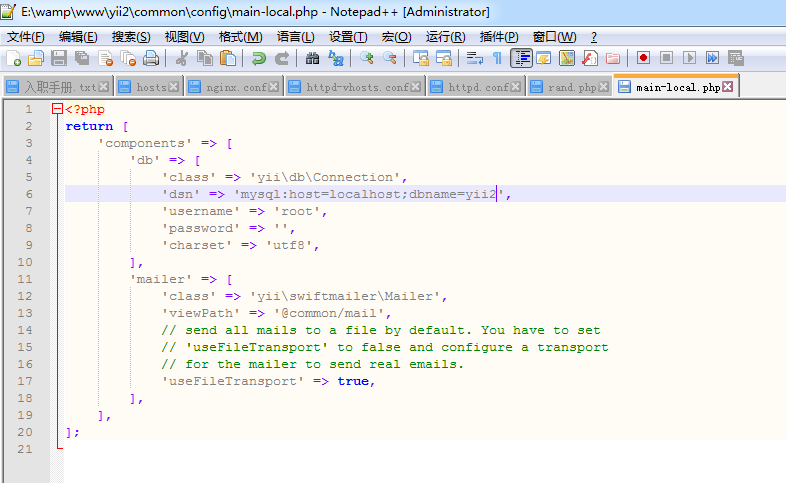This screenshot has width=786, height=483.
Task: Click the green Undo arrow icon
Action: (259, 58)
